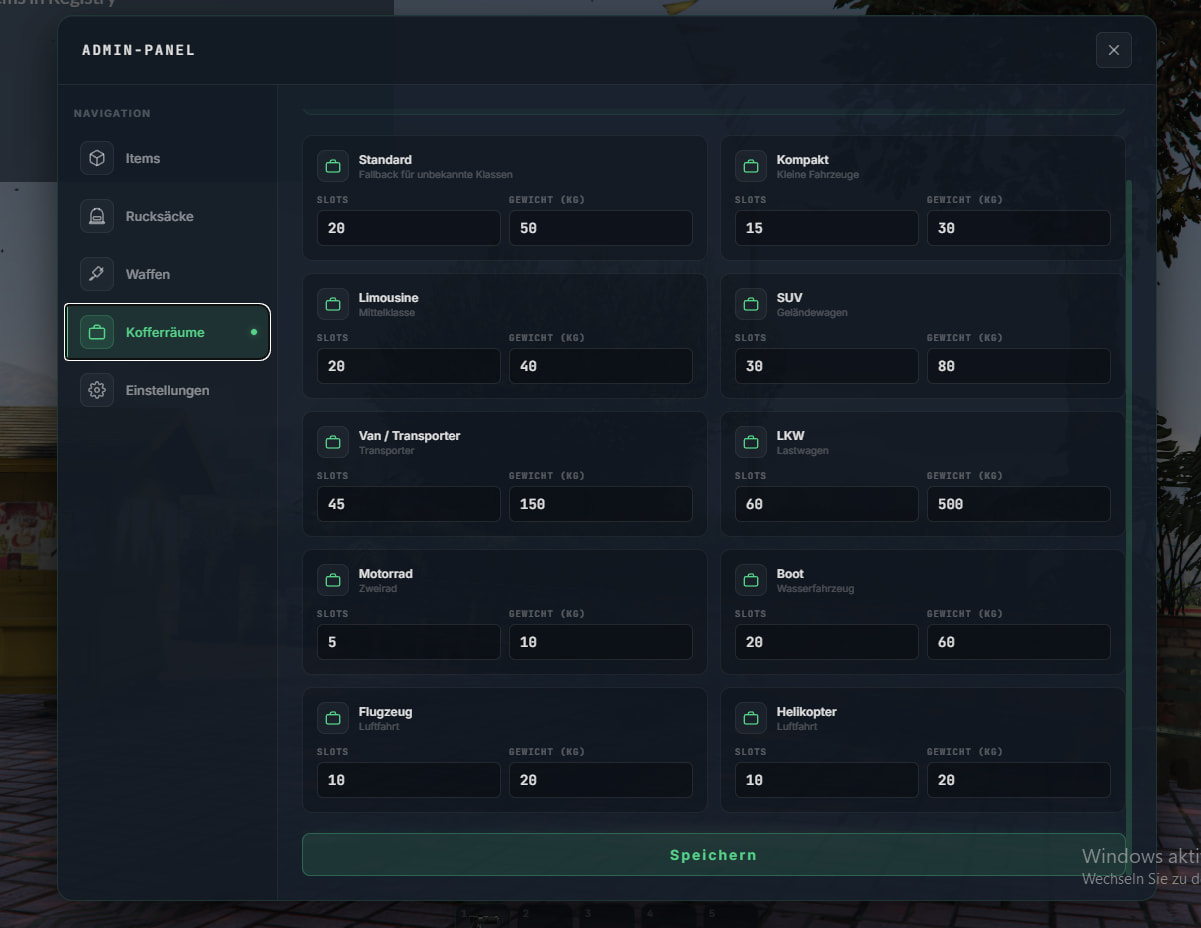Click the 'Fallback für unbekannte Klassen' subtitle
1201x928 pixels.
[x=435, y=175]
